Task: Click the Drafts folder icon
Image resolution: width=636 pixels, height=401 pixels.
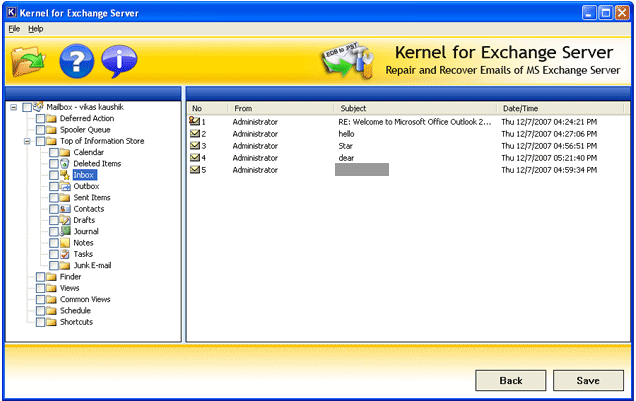Action: (x=65, y=220)
